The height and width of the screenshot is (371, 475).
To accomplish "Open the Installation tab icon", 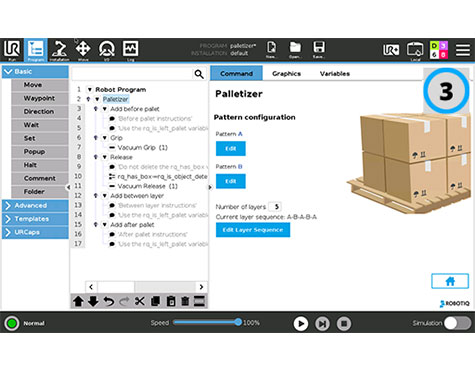I will tap(59, 50).
